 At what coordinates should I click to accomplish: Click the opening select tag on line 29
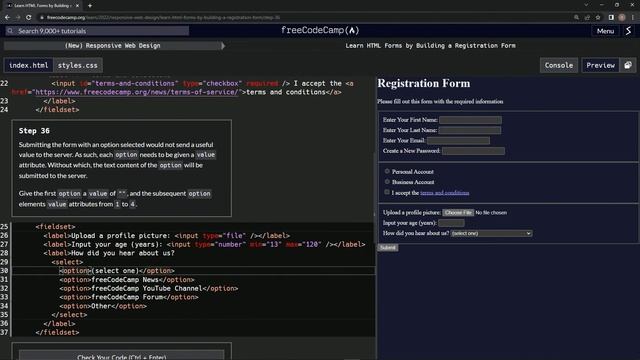pyautogui.click(x=67, y=262)
